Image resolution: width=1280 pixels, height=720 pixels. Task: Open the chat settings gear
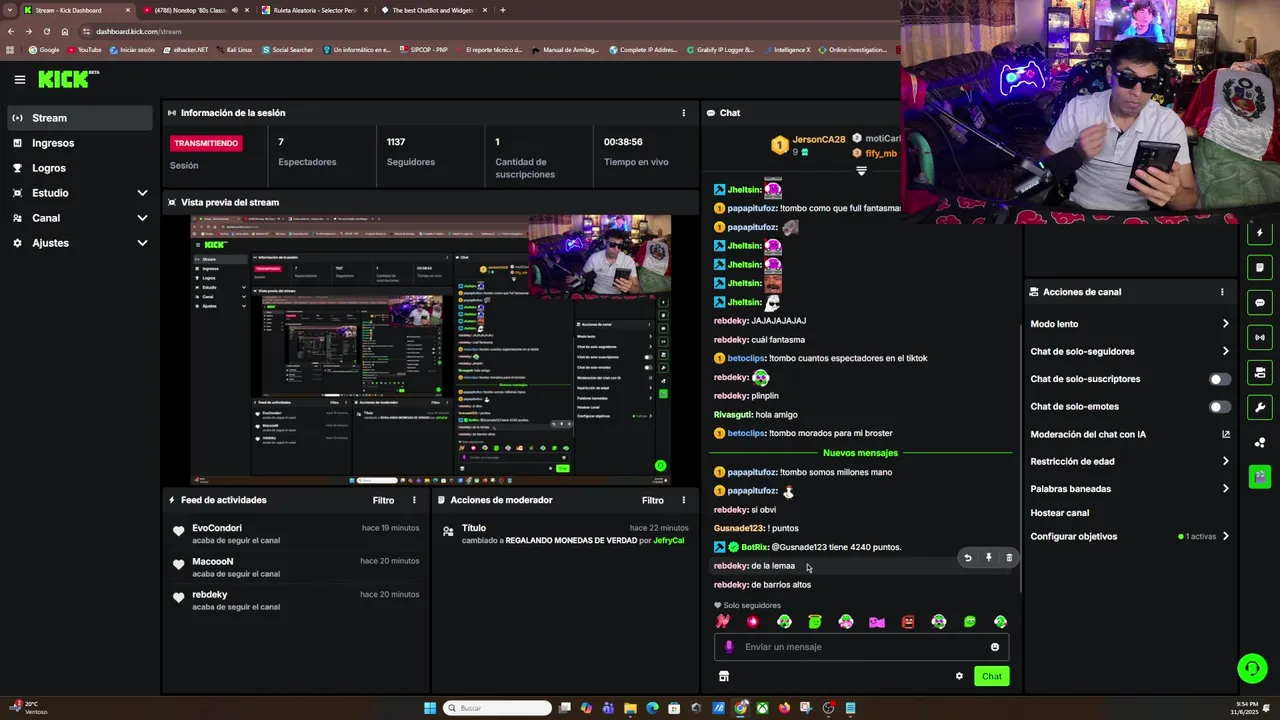pos(959,676)
